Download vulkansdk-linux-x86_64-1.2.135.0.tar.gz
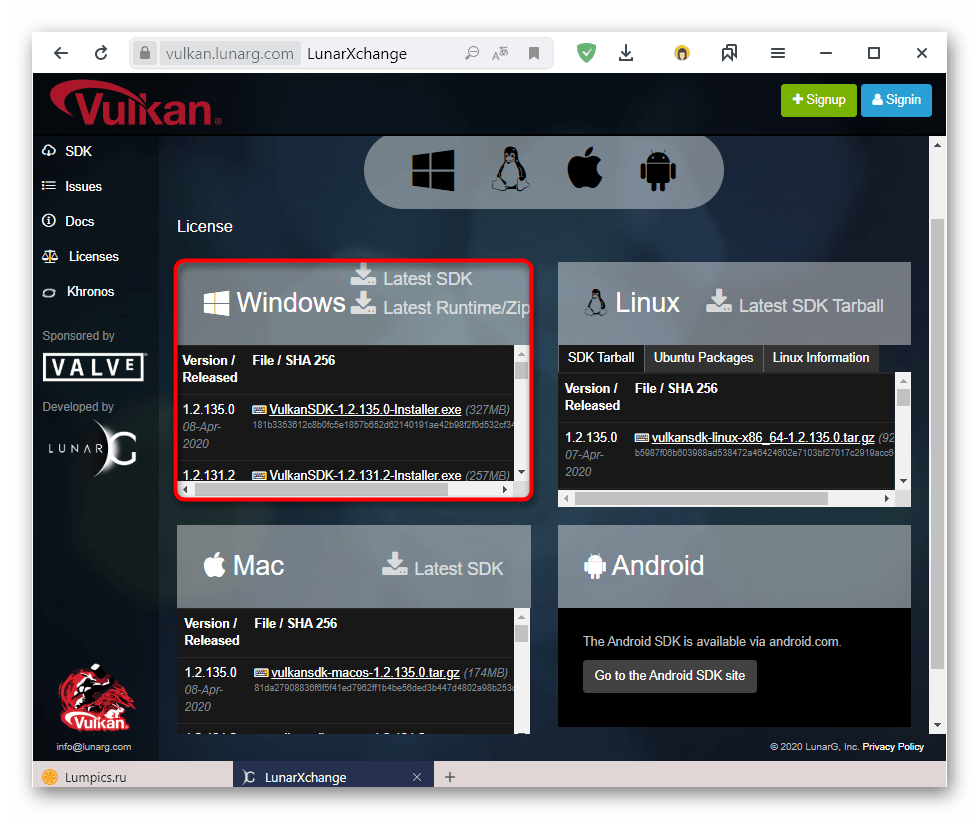This screenshot has width=979, height=819. [763, 438]
